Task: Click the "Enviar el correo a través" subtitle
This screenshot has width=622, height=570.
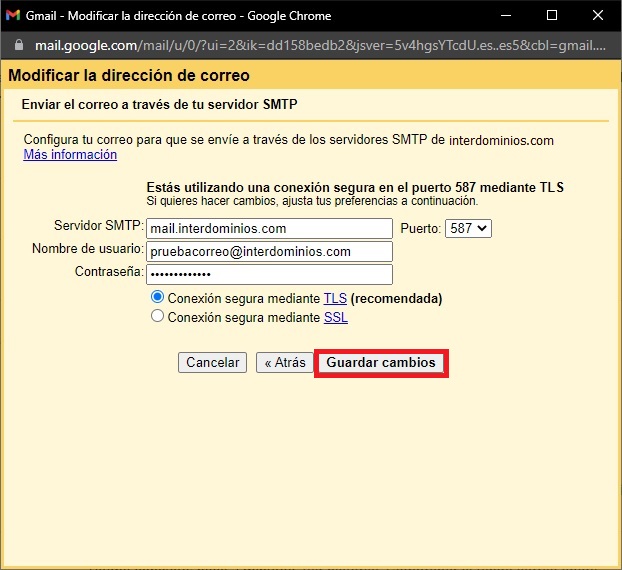Action: click(x=159, y=104)
